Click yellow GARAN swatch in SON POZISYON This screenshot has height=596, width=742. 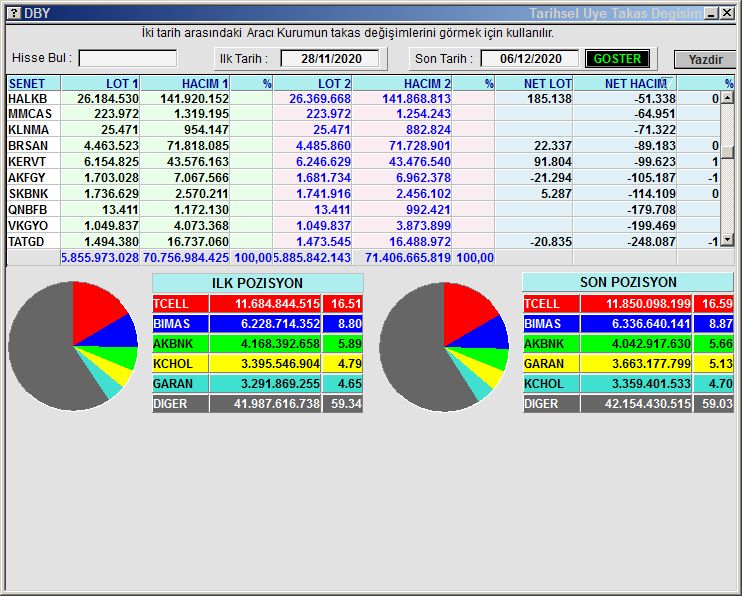551,364
